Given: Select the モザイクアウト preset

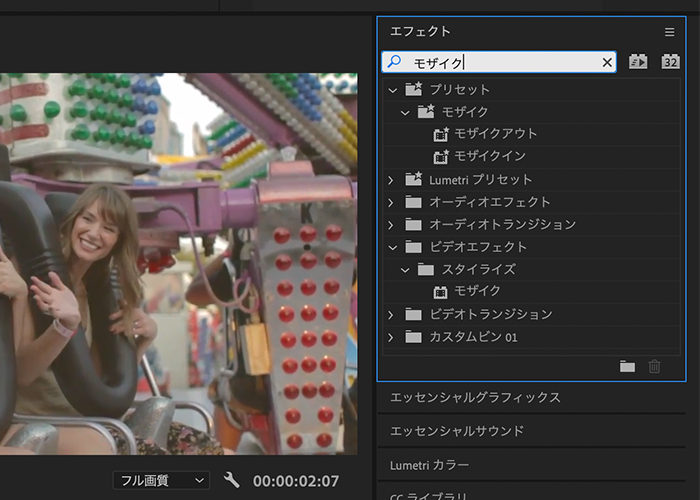Looking at the screenshot, I should 495,134.
